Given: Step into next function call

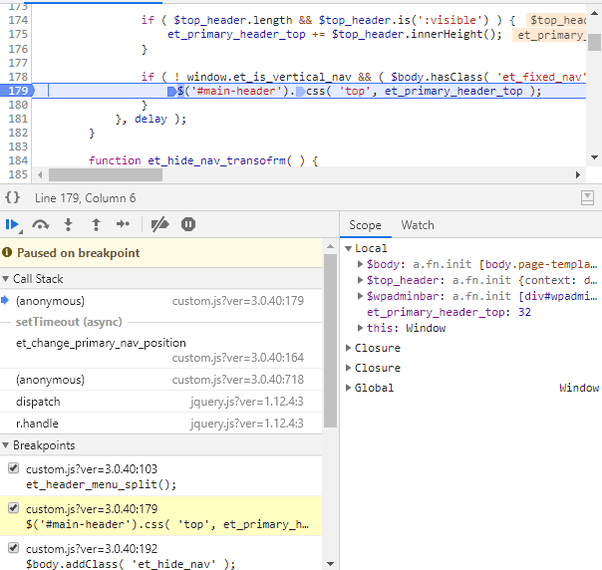Looking at the screenshot, I should (x=68, y=224).
